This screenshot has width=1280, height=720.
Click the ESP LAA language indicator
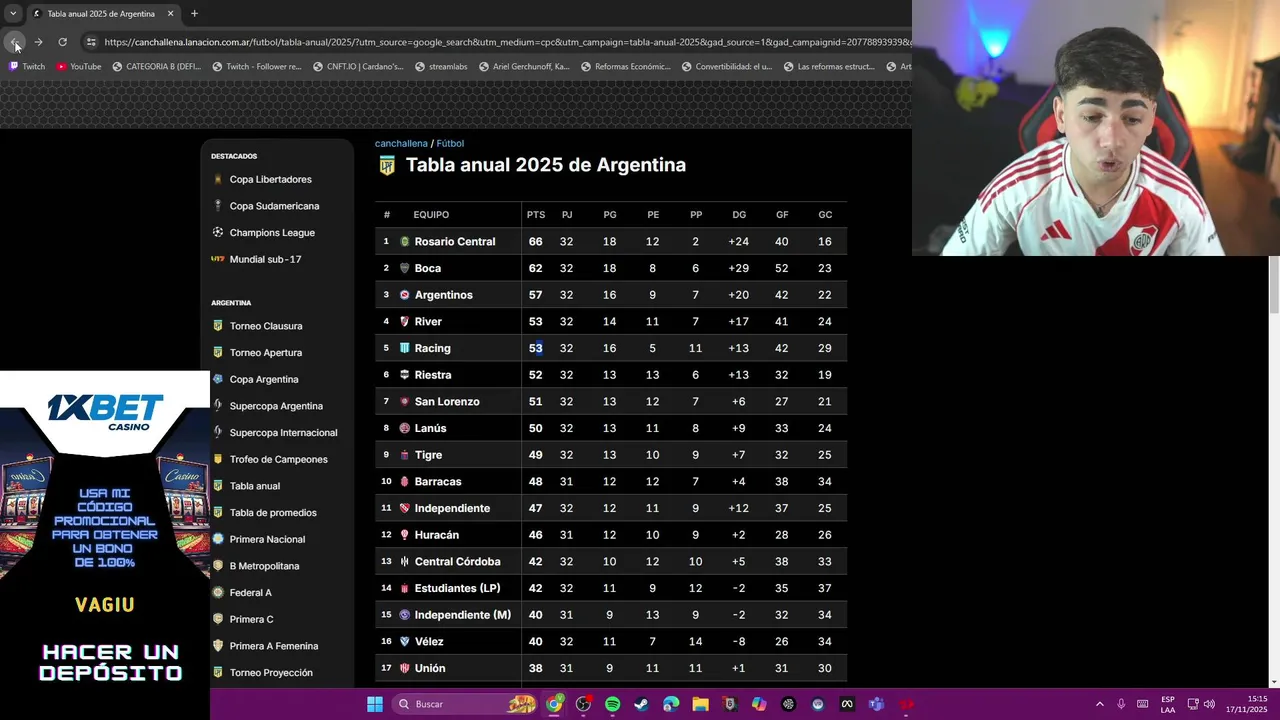[1168, 704]
